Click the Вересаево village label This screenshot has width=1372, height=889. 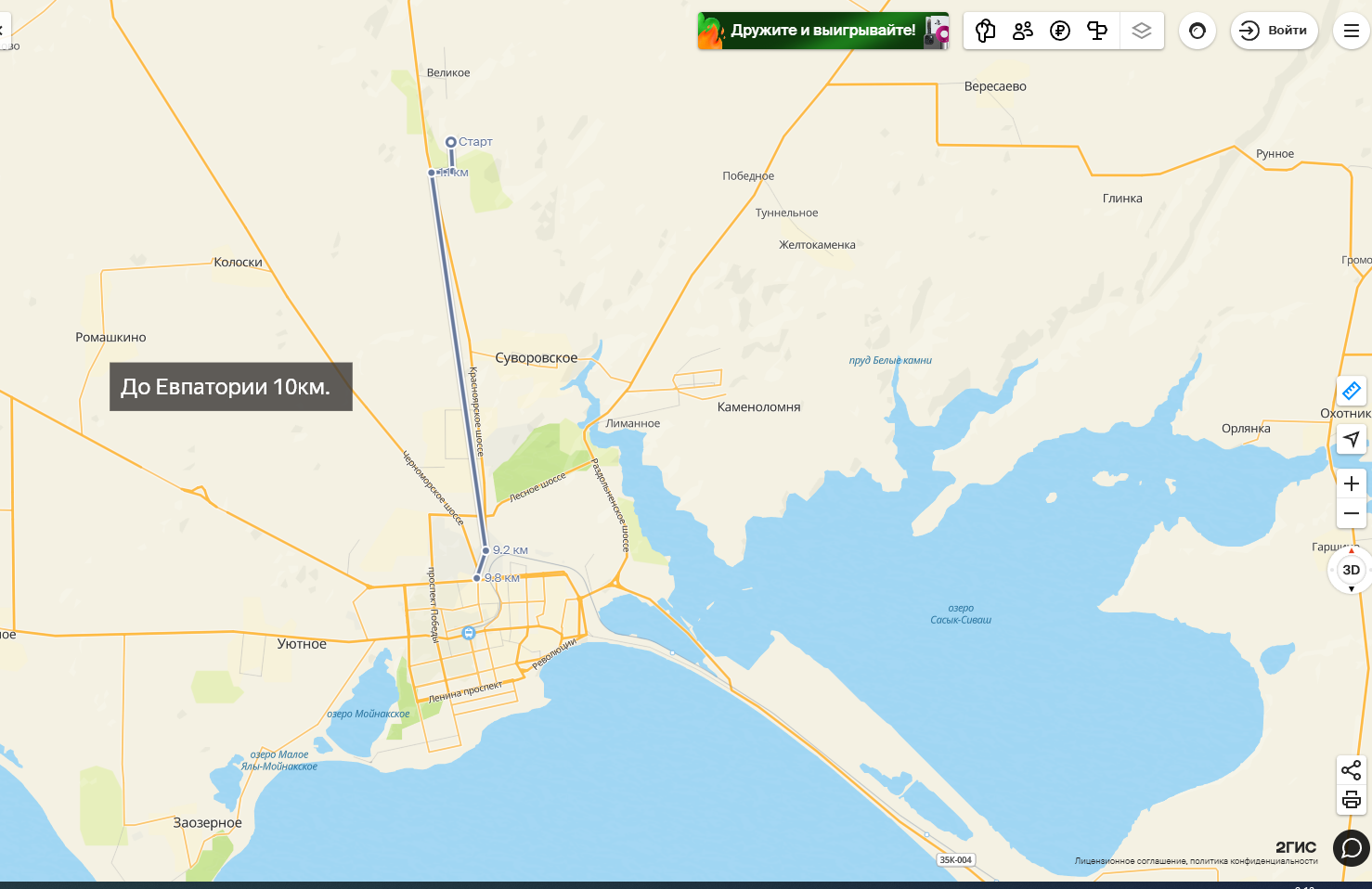tap(995, 86)
